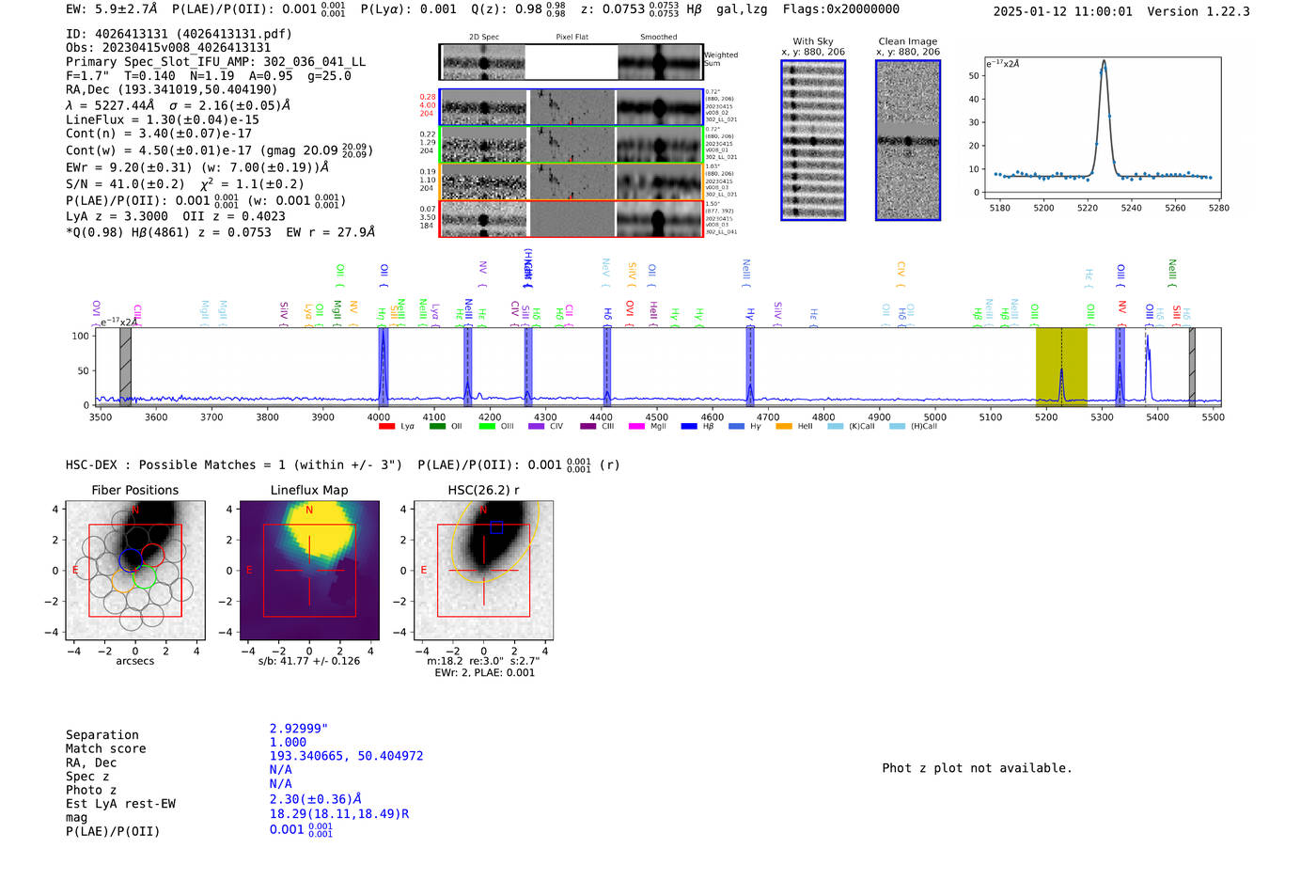1316x896 pixels.
Task: Open the Fiber Positions plot
Action: coord(135,570)
